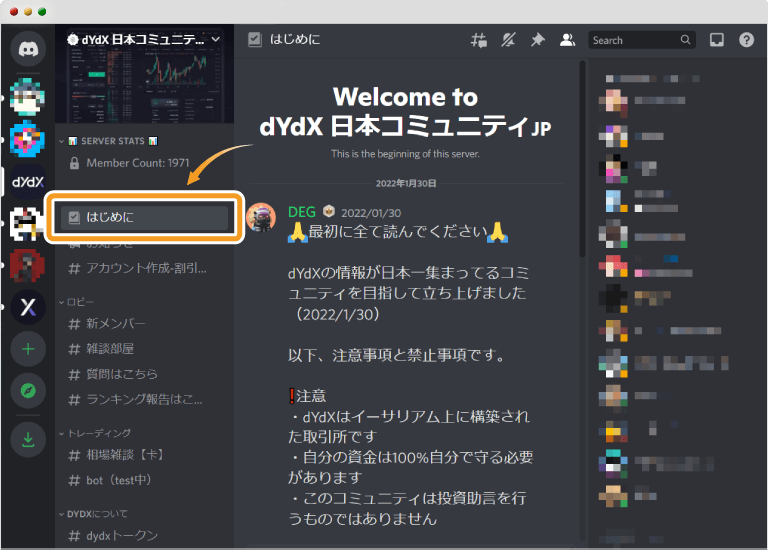The width and height of the screenshot is (768, 550).
Task: Click the badge icon beside DEG
Action: click(x=328, y=211)
